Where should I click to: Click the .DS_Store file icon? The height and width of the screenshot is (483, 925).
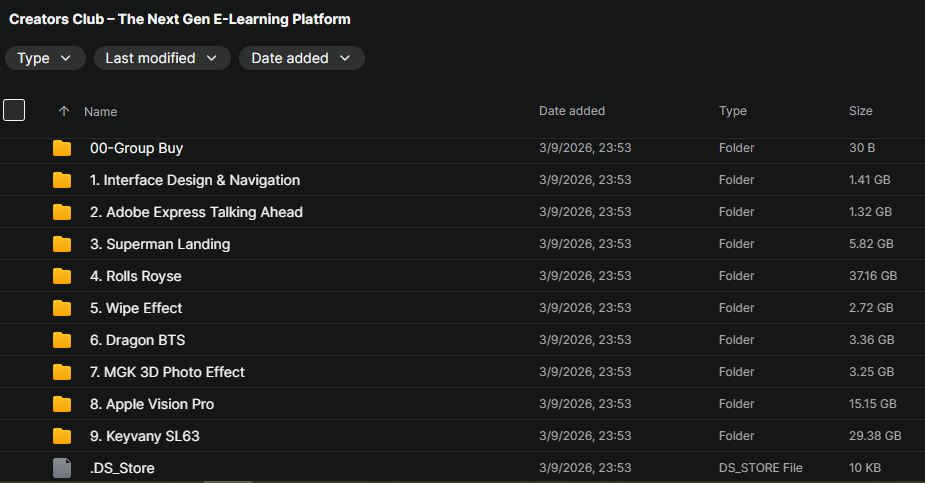click(62, 468)
